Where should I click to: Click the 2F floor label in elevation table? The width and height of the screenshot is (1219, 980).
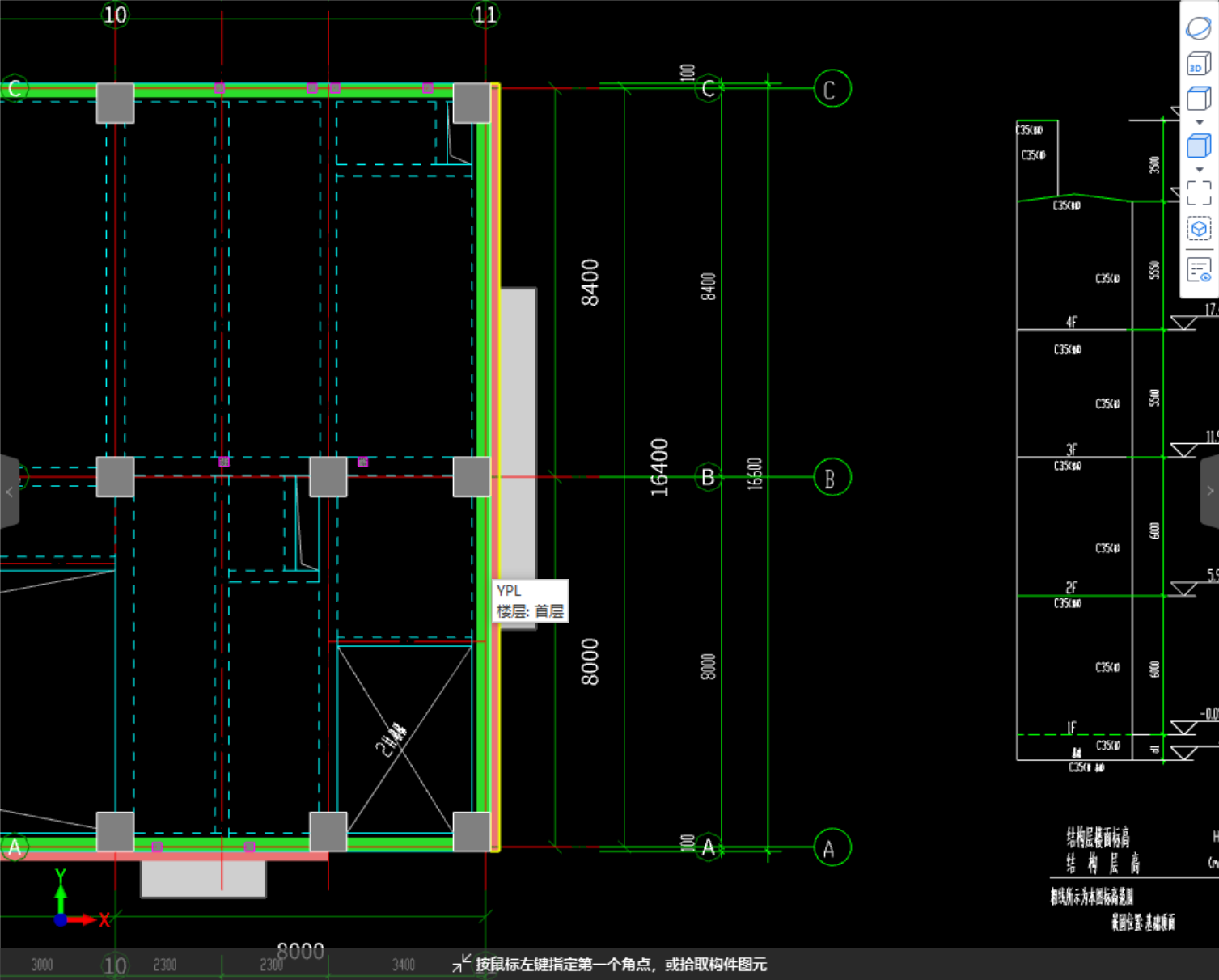(x=1071, y=588)
